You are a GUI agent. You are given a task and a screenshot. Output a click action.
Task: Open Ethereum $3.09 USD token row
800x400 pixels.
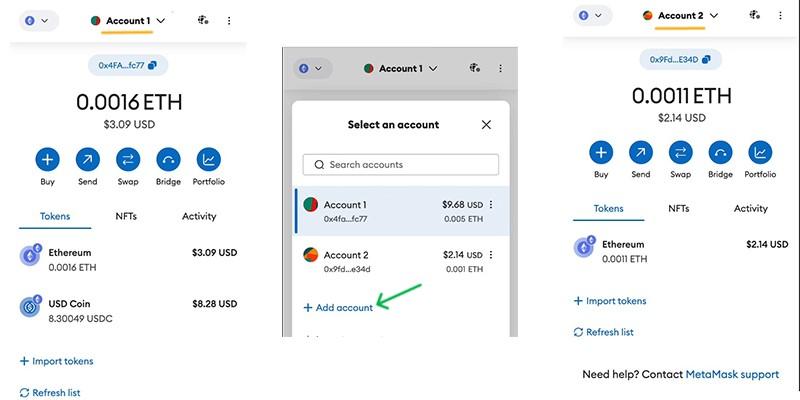point(128,259)
